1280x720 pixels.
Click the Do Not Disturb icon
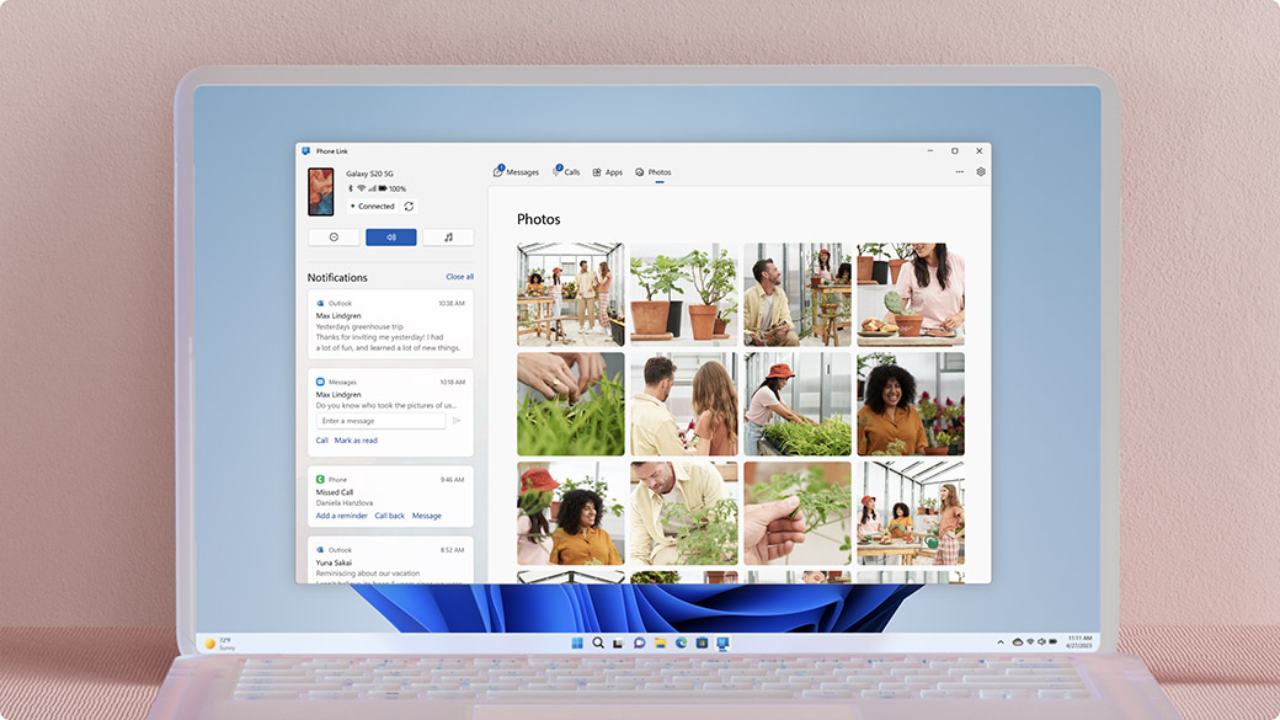(334, 237)
